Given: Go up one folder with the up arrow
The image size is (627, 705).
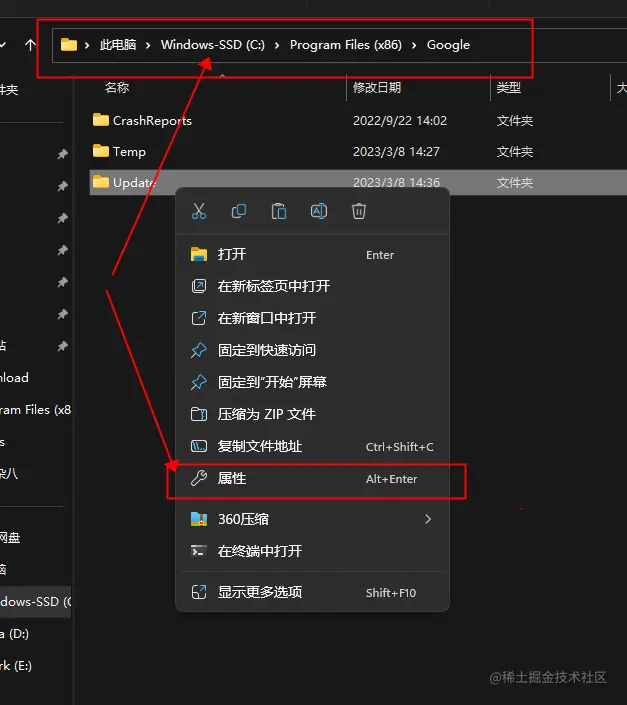Looking at the screenshot, I should coord(30,45).
